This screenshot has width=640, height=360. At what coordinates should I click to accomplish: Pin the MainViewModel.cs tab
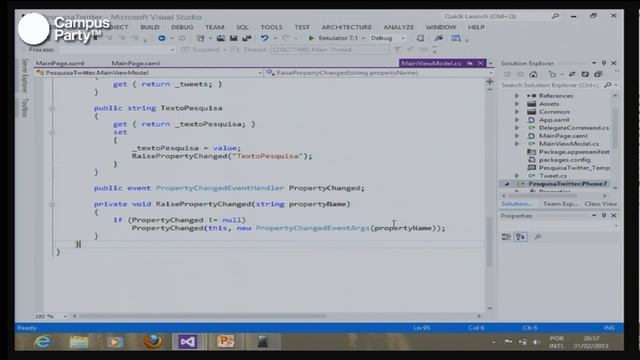click(x=470, y=63)
